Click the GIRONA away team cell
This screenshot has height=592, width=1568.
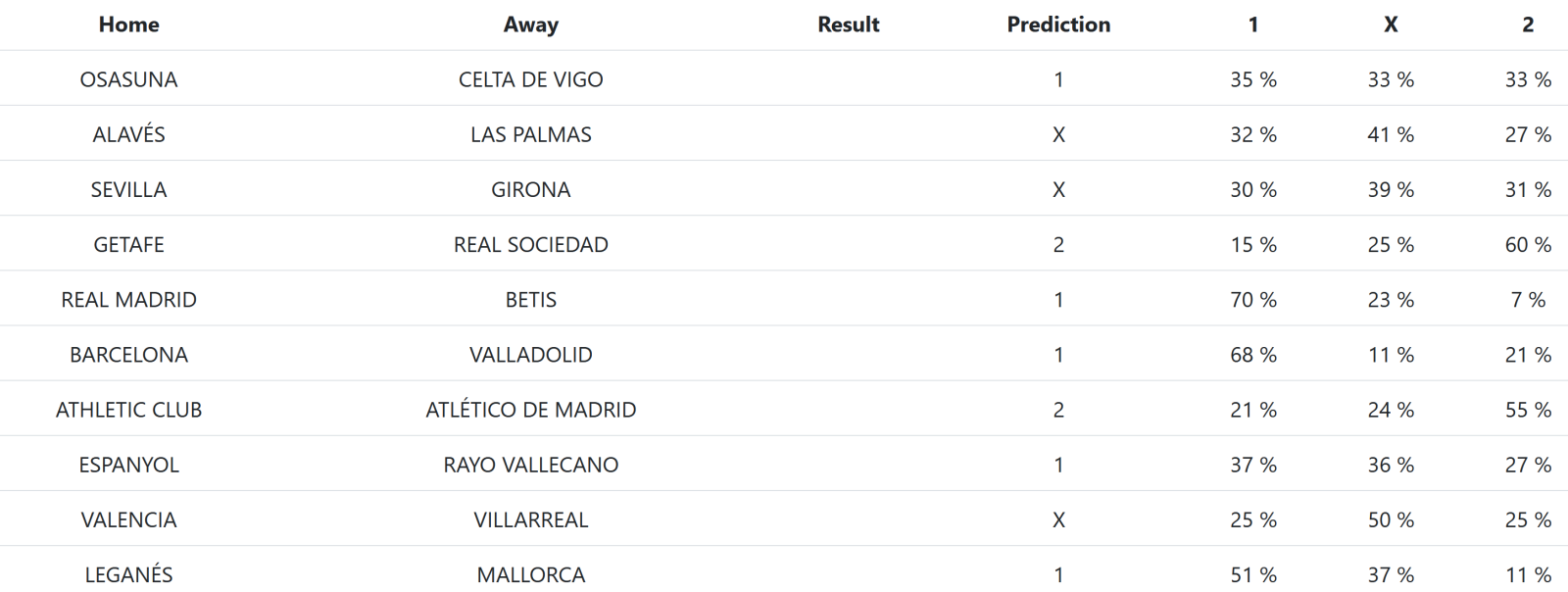(530, 189)
